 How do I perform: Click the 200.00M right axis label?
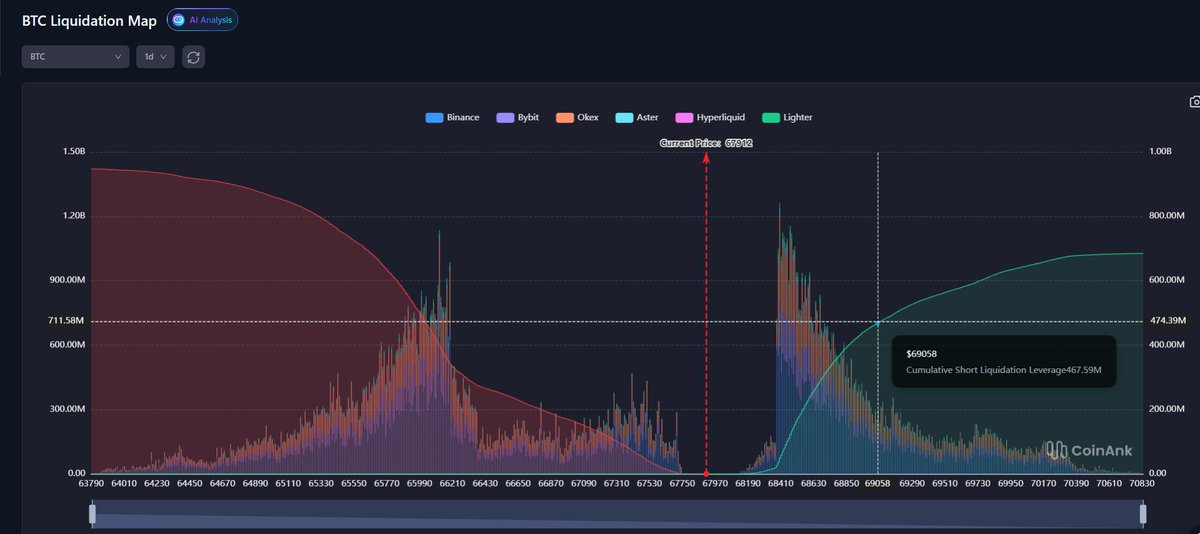click(1168, 409)
